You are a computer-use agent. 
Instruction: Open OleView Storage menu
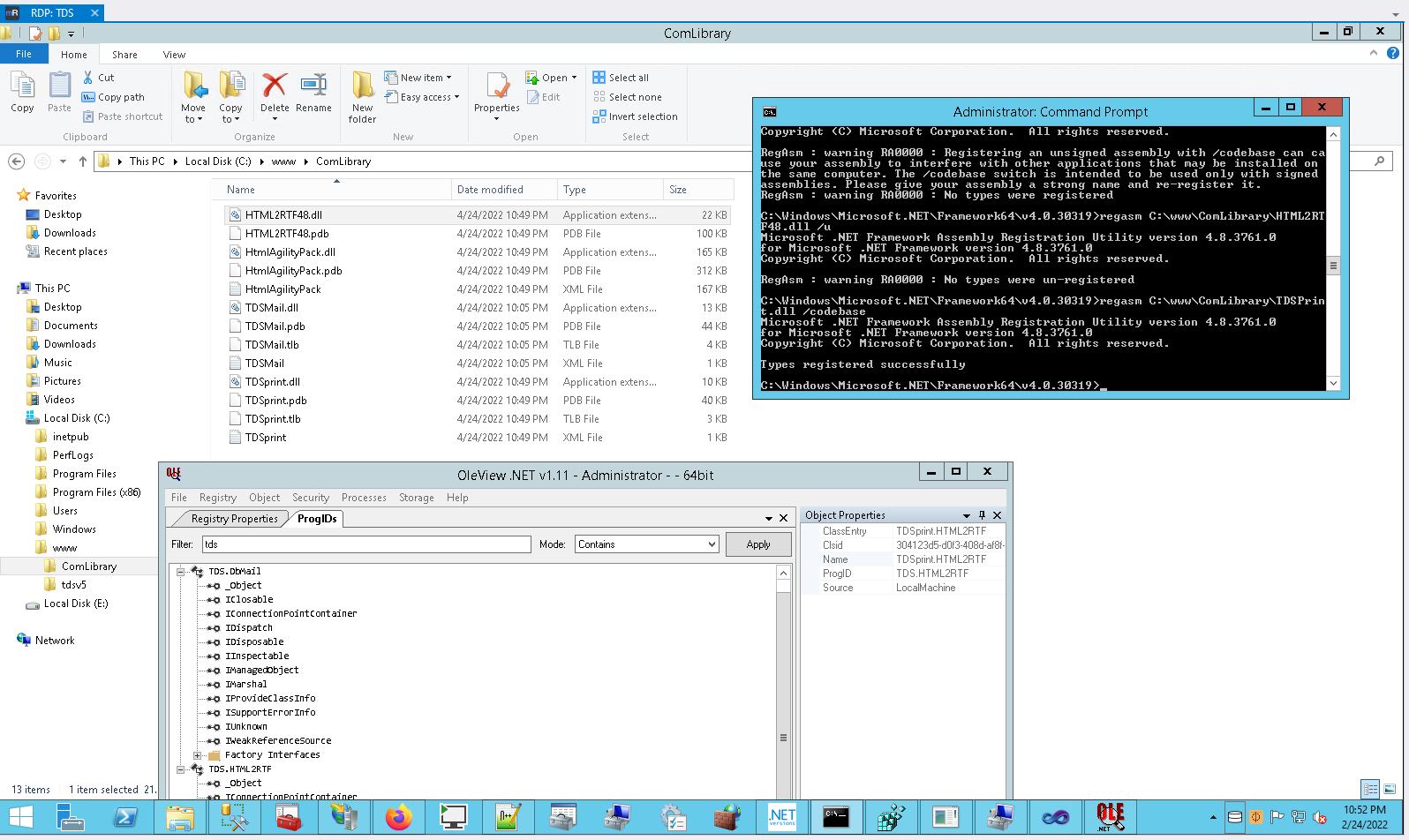pyautogui.click(x=417, y=498)
